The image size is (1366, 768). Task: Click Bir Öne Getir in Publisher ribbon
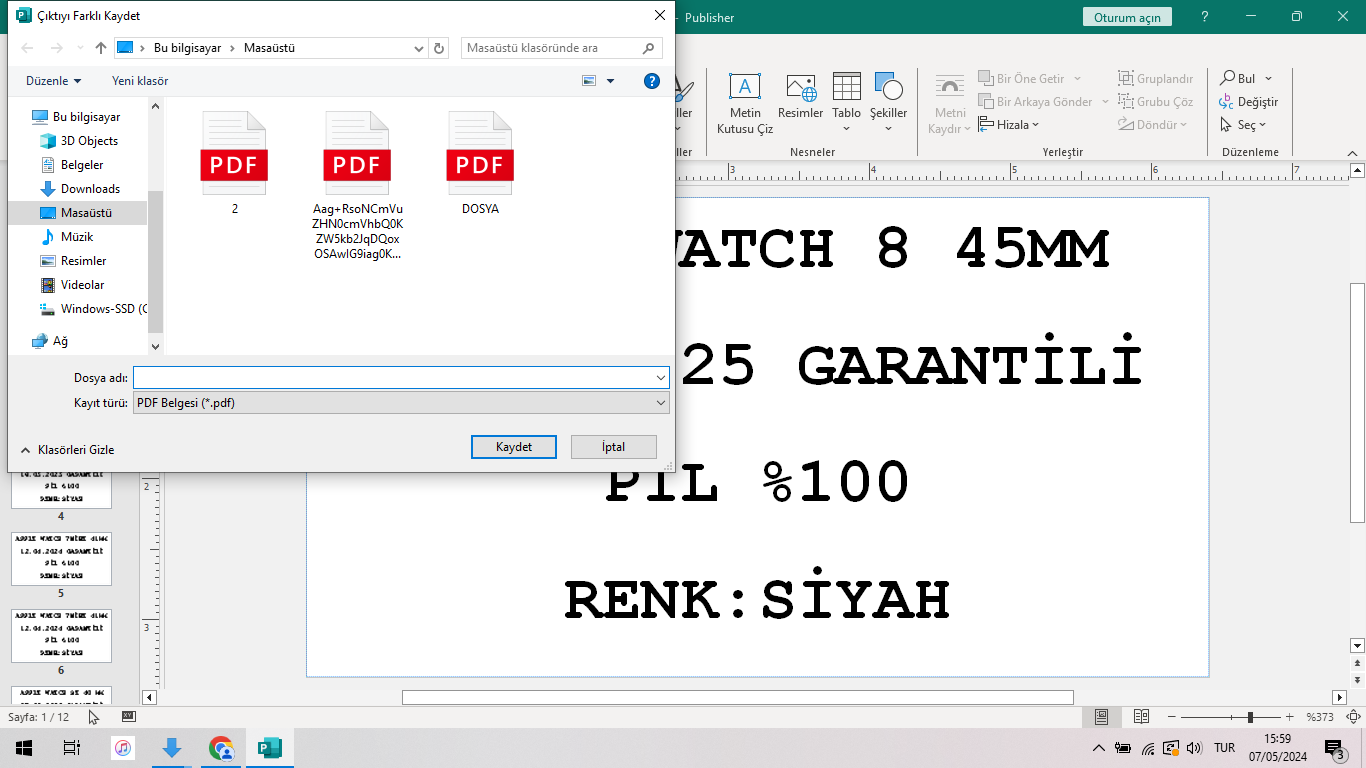[x=1023, y=79]
